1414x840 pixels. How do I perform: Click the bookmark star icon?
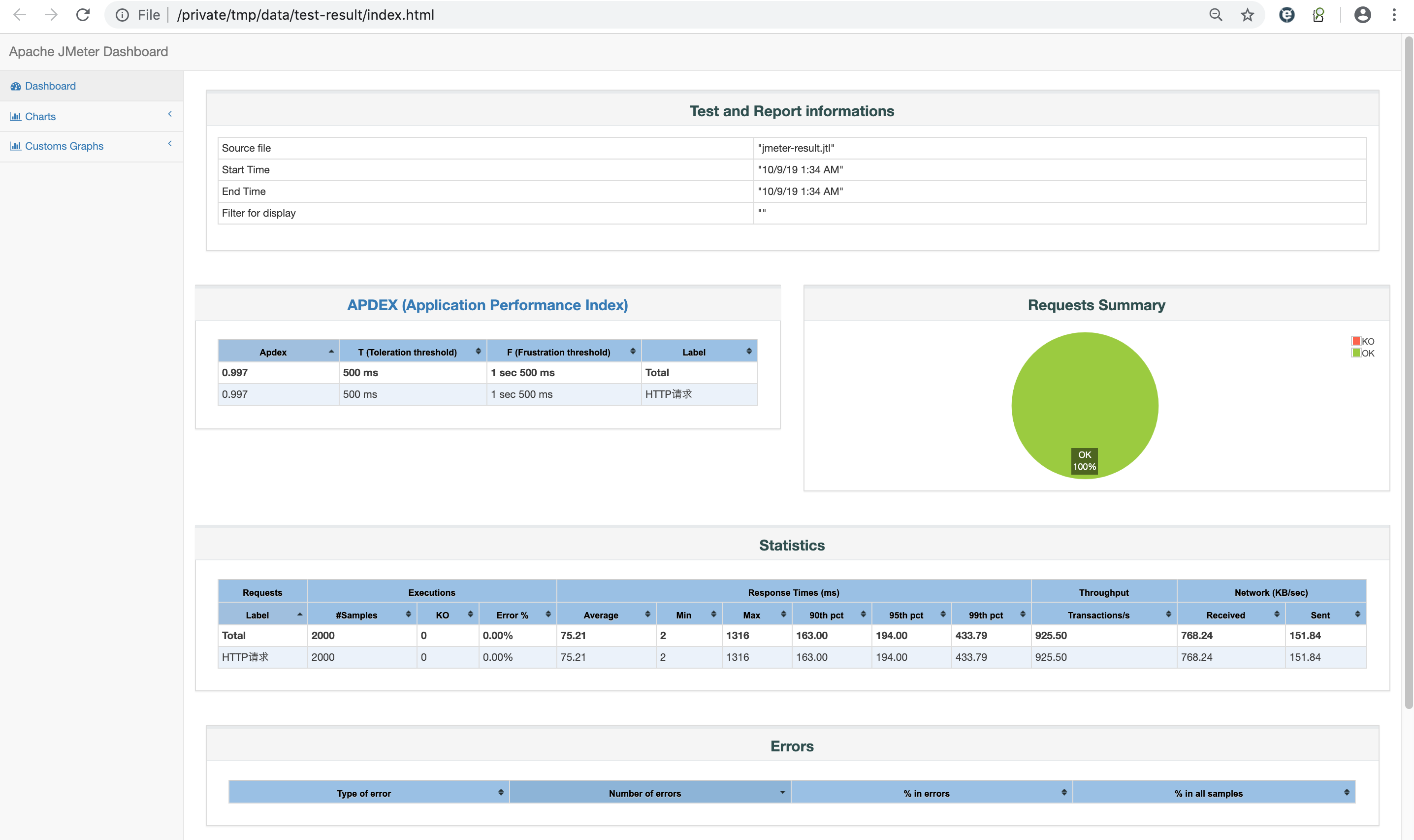click(x=1247, y=15)
